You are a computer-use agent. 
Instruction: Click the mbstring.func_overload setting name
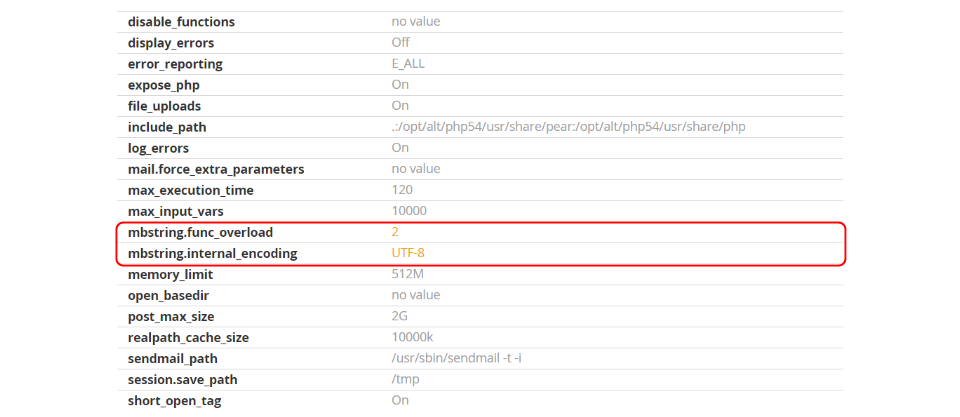(200, 232)
